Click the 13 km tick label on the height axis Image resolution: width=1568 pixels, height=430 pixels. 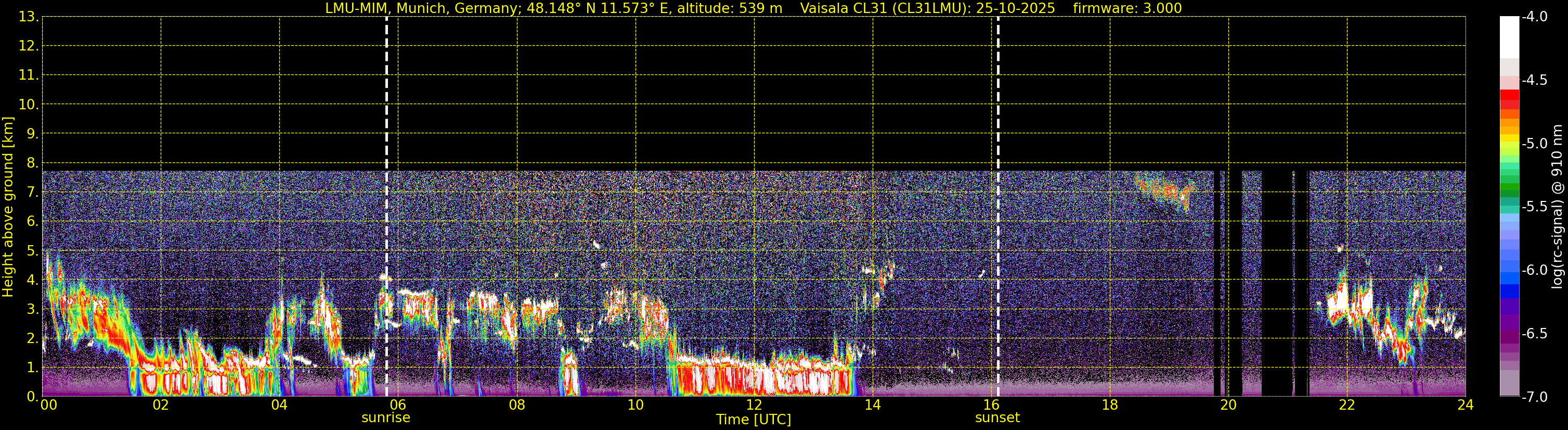point(28,17)
